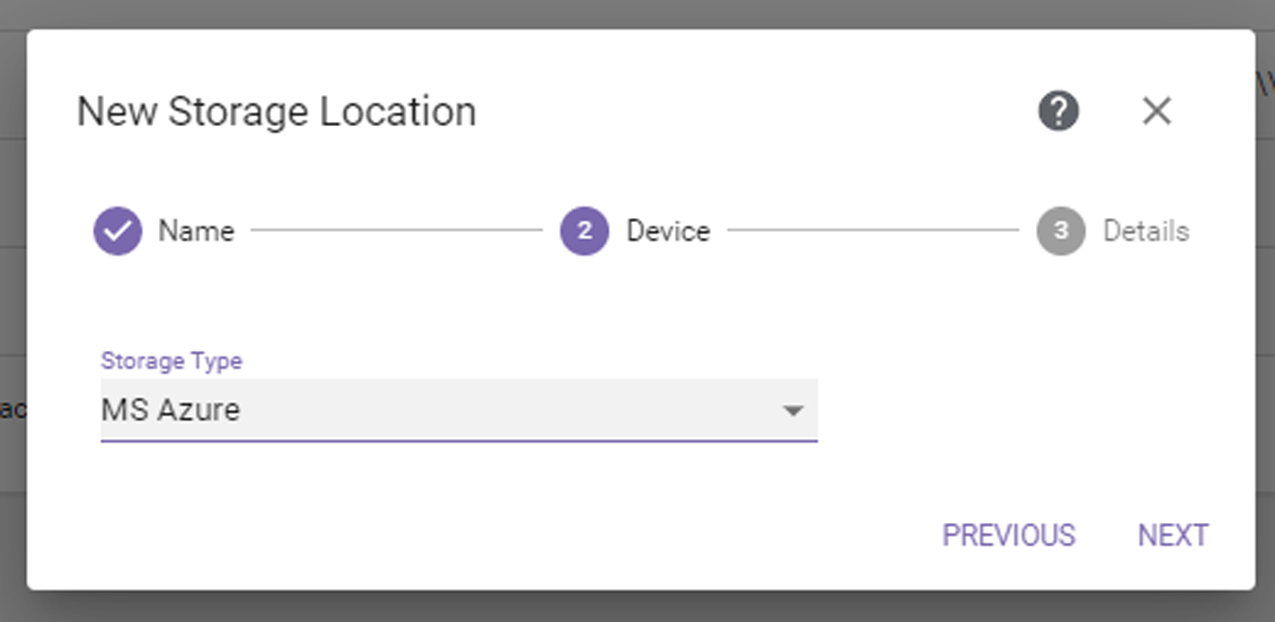Proceed with the NEXT button
Image resolution: width=1275 pixels, height=622 pixels.
(x=1173, y=535)
